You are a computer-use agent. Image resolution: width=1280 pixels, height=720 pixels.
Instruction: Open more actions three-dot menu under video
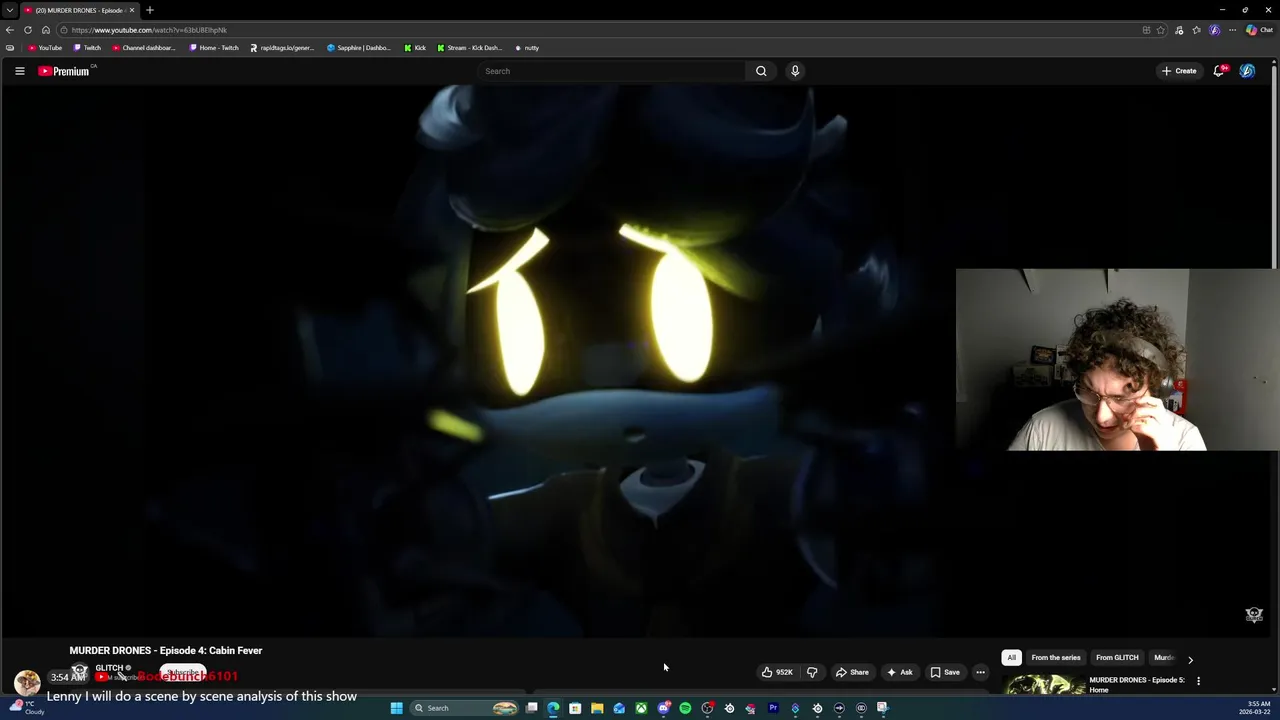(980, 672)
